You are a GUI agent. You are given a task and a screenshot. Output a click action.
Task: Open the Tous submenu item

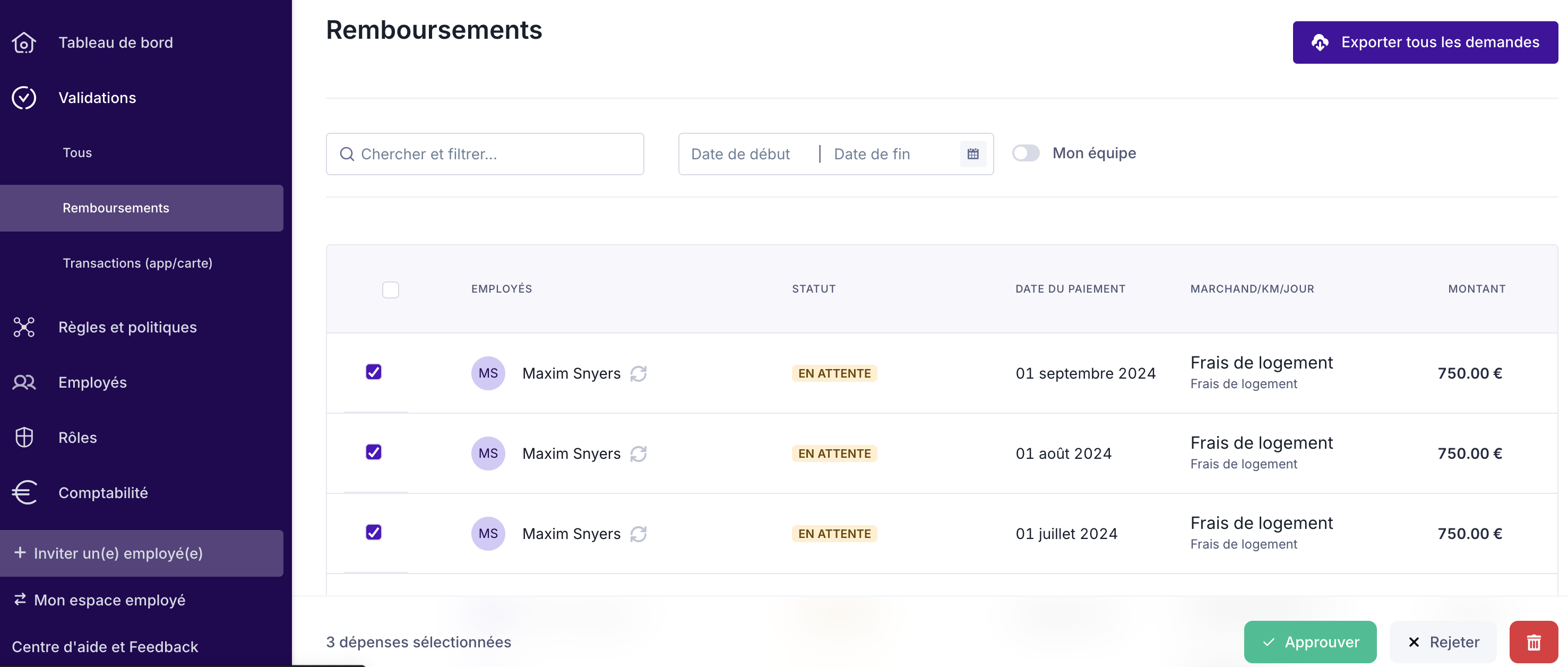tap(77, 153)
